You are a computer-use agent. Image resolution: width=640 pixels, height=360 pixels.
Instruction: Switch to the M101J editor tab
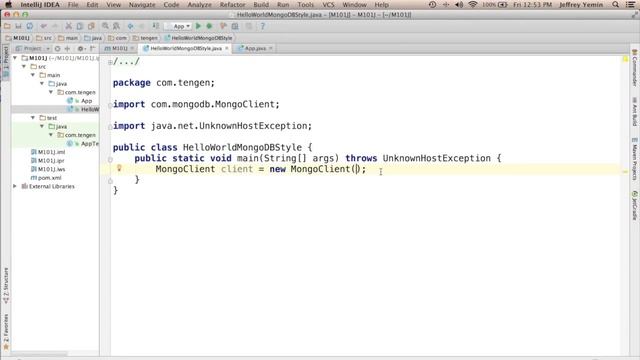119,49
